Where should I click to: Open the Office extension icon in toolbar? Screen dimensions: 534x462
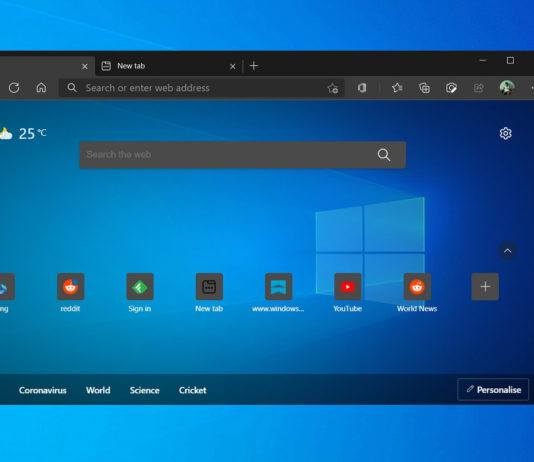coord(362,88)
